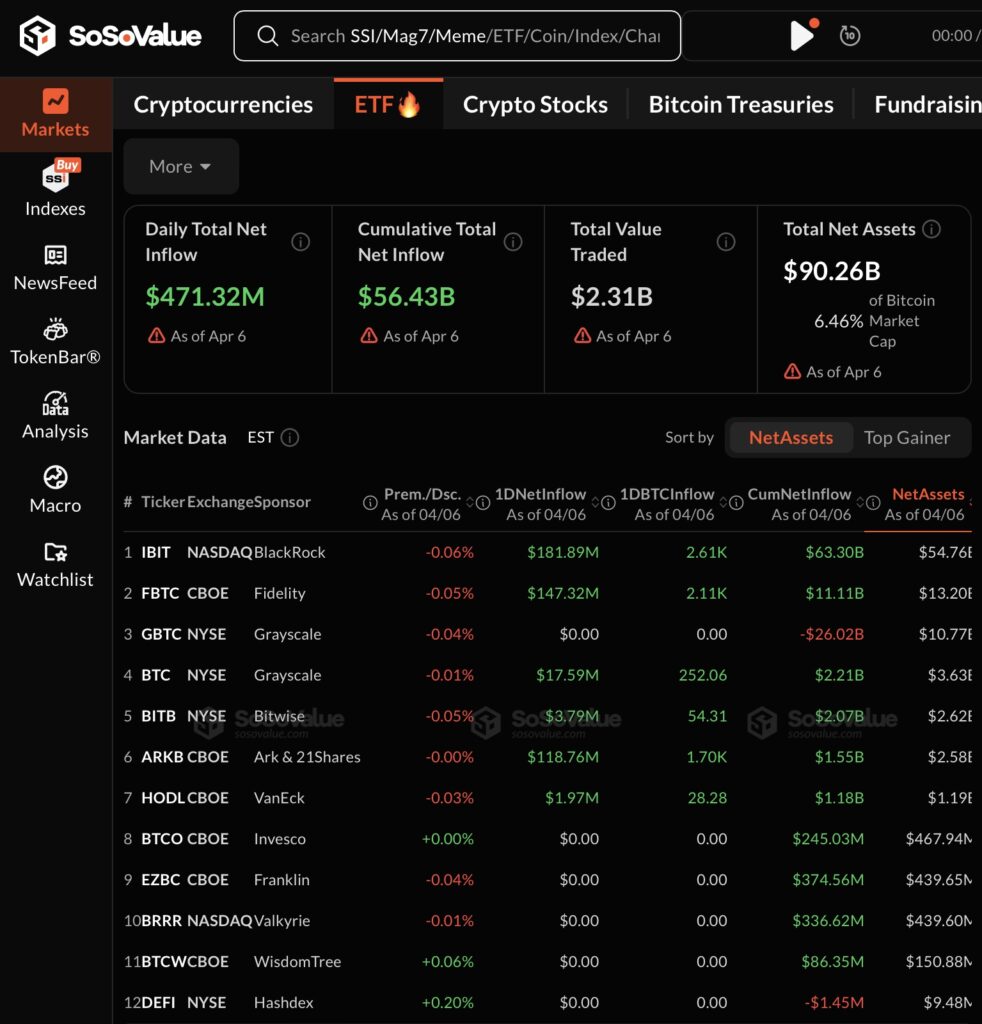Select the Markets icon in the sidebar
This screenshot has width=982, height=1024.
55,103
